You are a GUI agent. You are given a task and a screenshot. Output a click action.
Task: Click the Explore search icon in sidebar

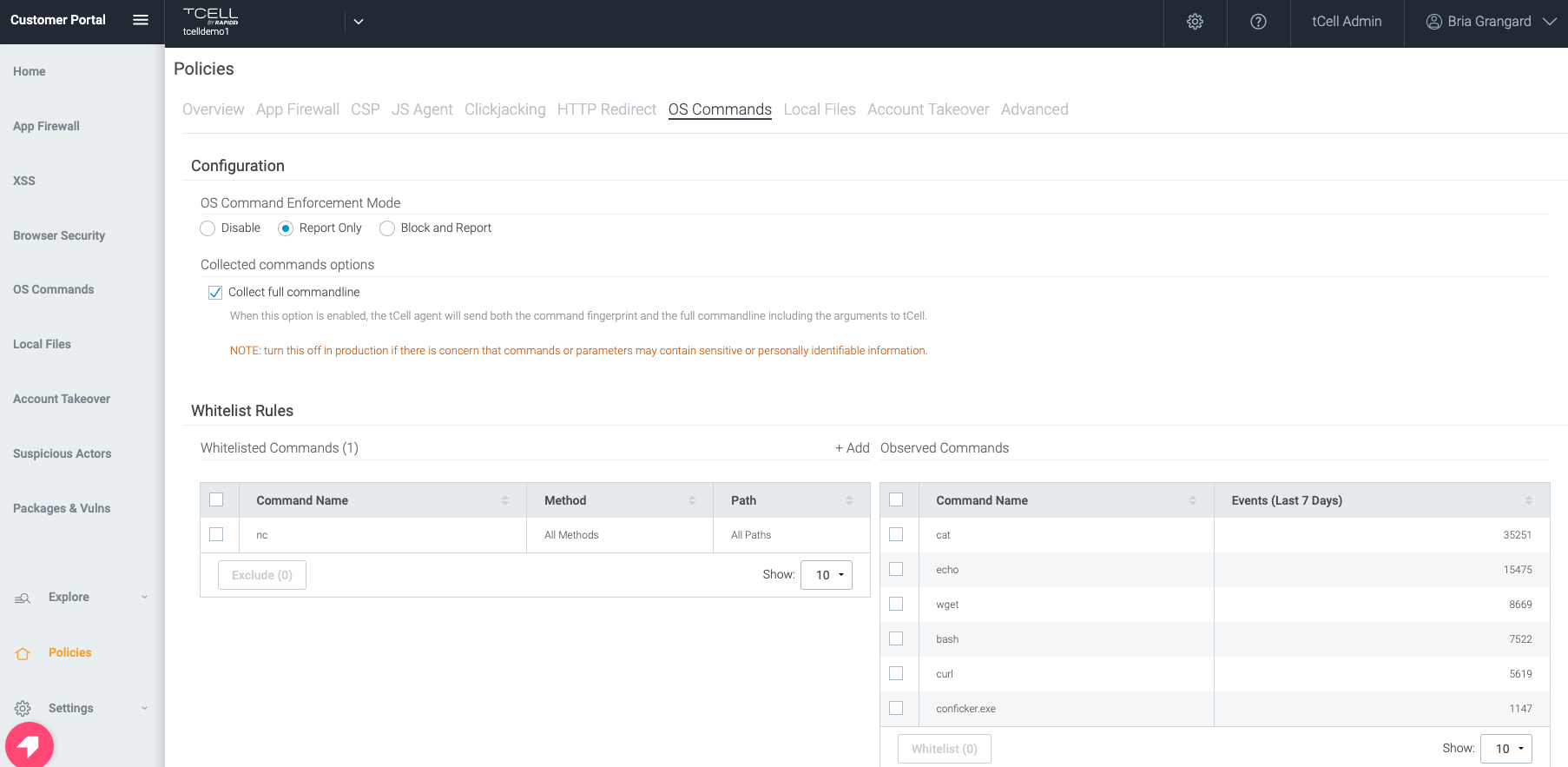(x=23, y=598)
